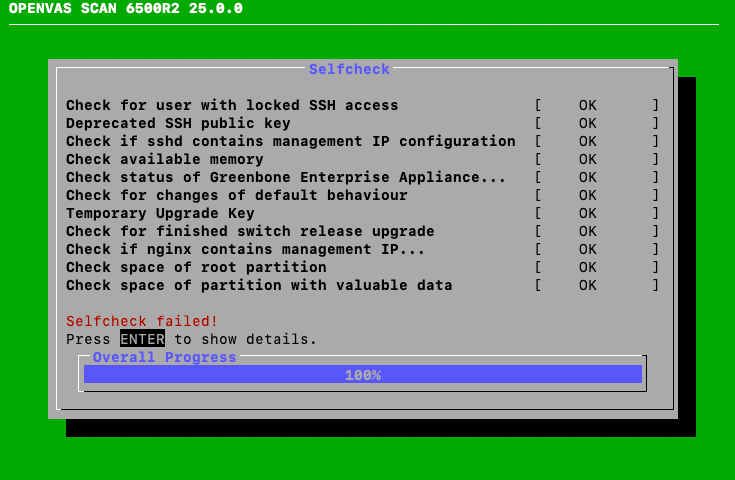The height and width of the screenshot is (480, 735).
Task: Click the OPENVAS SCAN header title
Action: [x=125, y=9]
